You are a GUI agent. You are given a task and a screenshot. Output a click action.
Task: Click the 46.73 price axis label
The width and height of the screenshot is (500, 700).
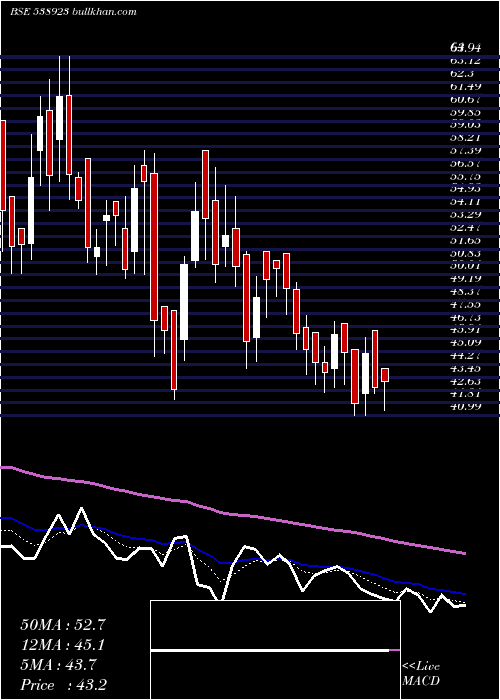click(465, 317)
